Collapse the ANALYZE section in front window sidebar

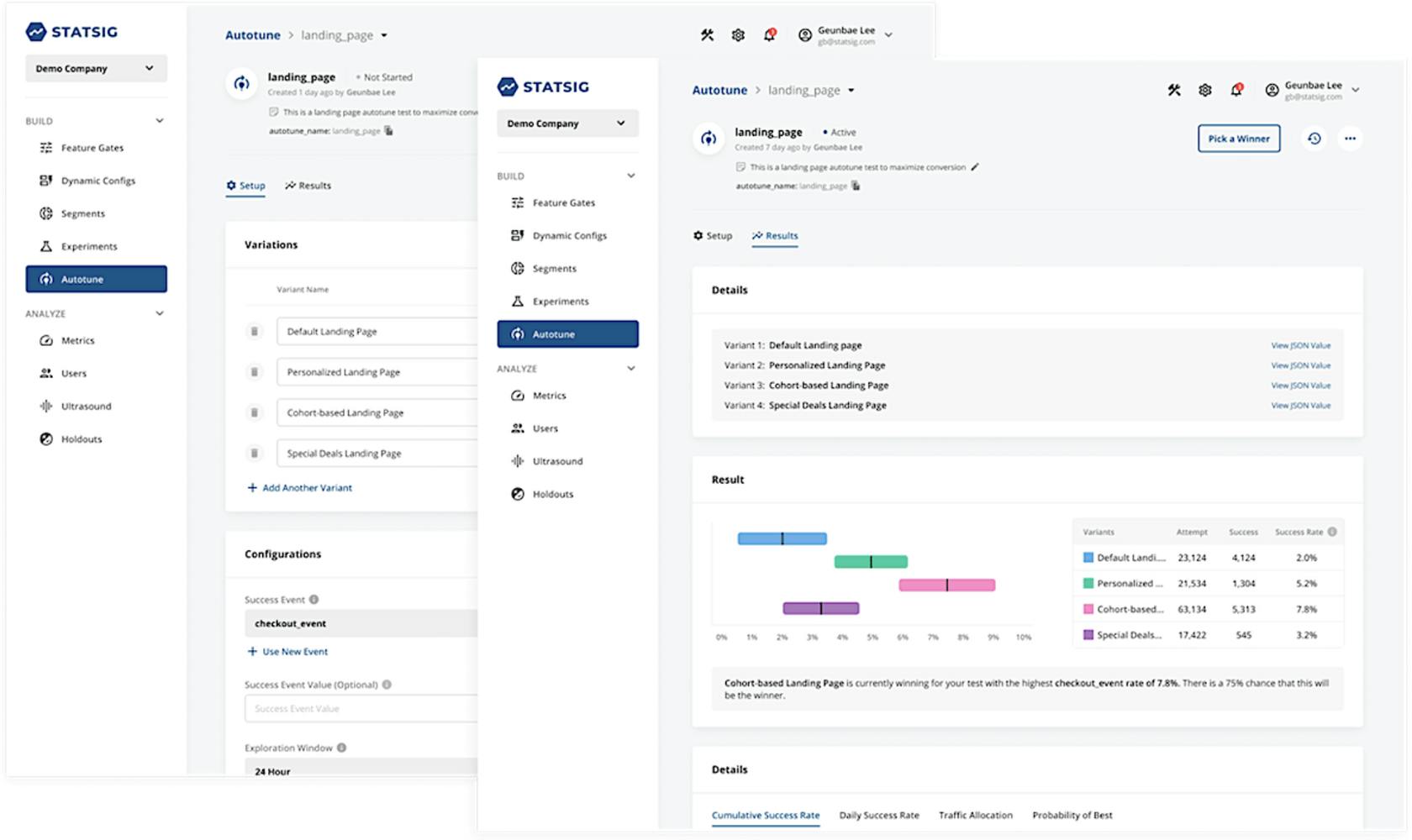pos(630,369)
